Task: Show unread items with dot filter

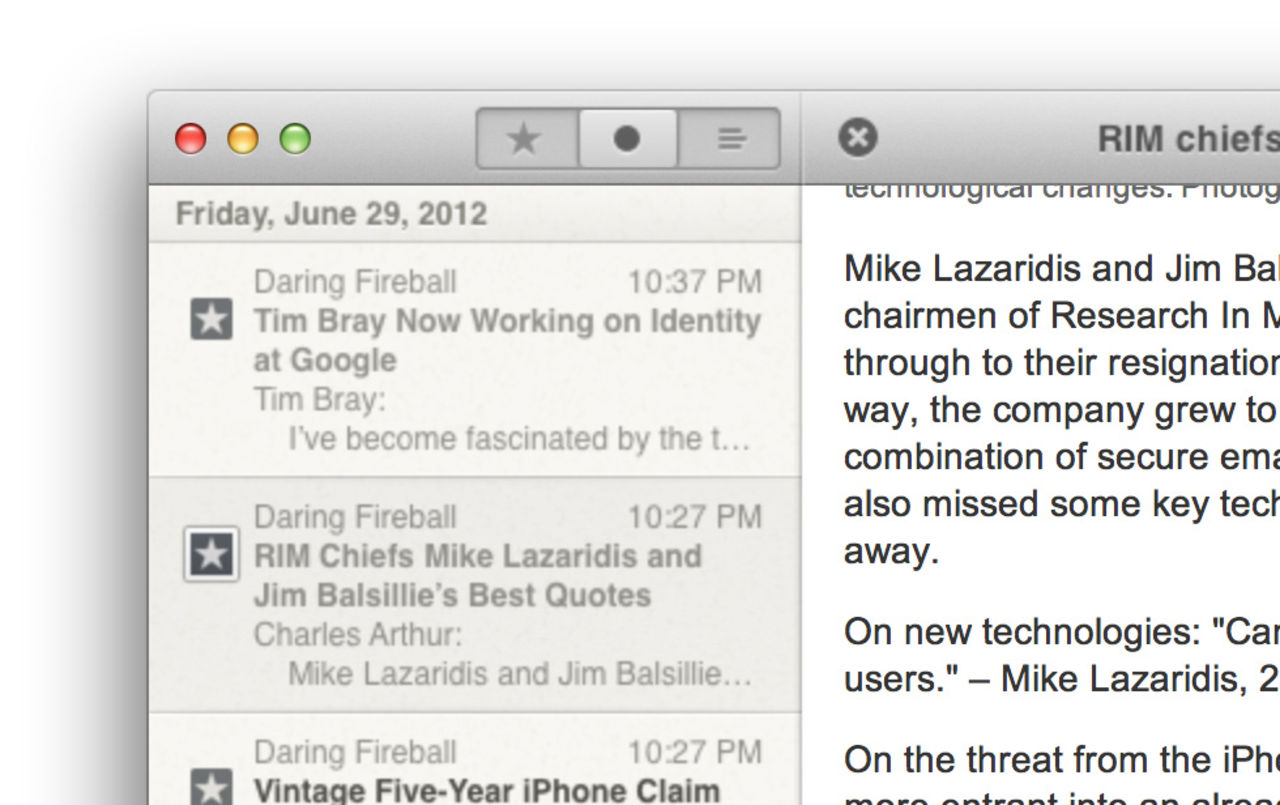Action: (x=627, y=139)
